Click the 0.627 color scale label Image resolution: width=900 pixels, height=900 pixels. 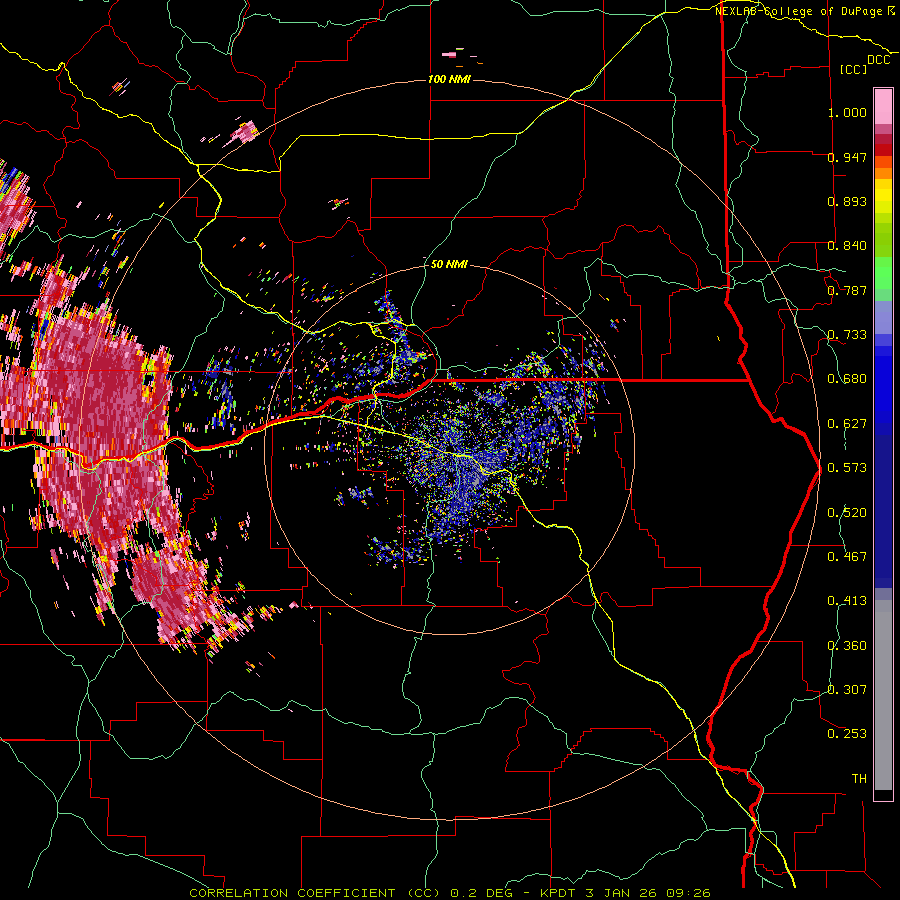847,424
